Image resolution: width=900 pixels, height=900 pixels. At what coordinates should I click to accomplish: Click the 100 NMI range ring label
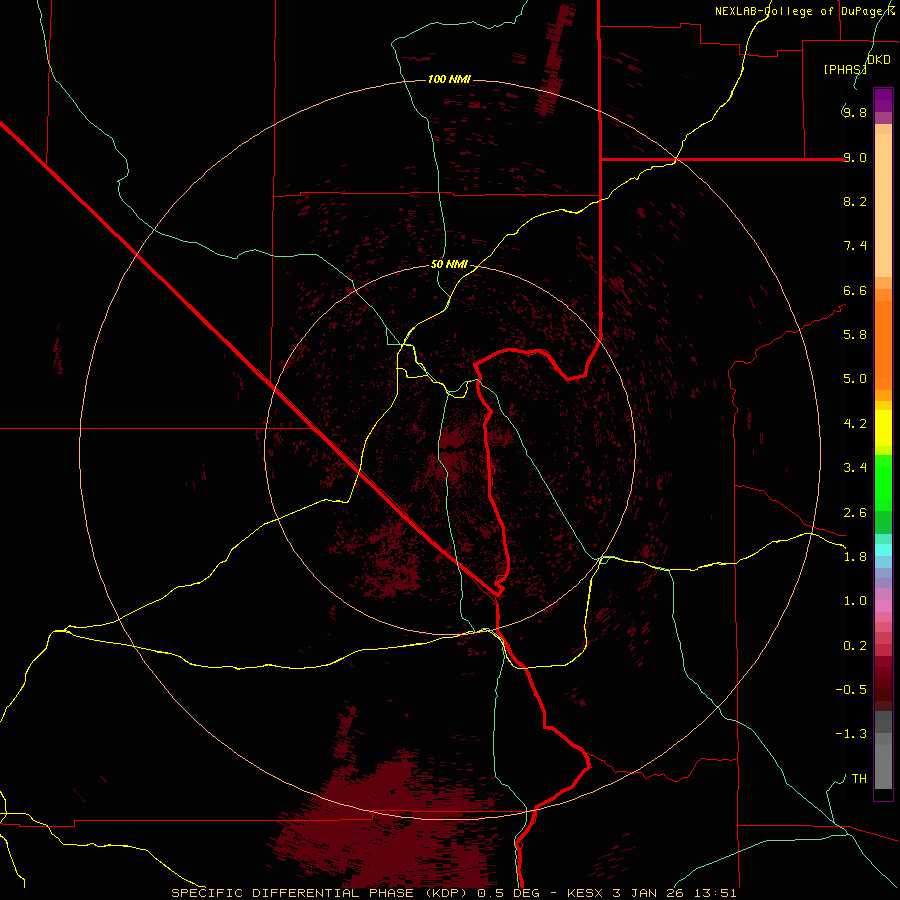click(x=449, y=79)
